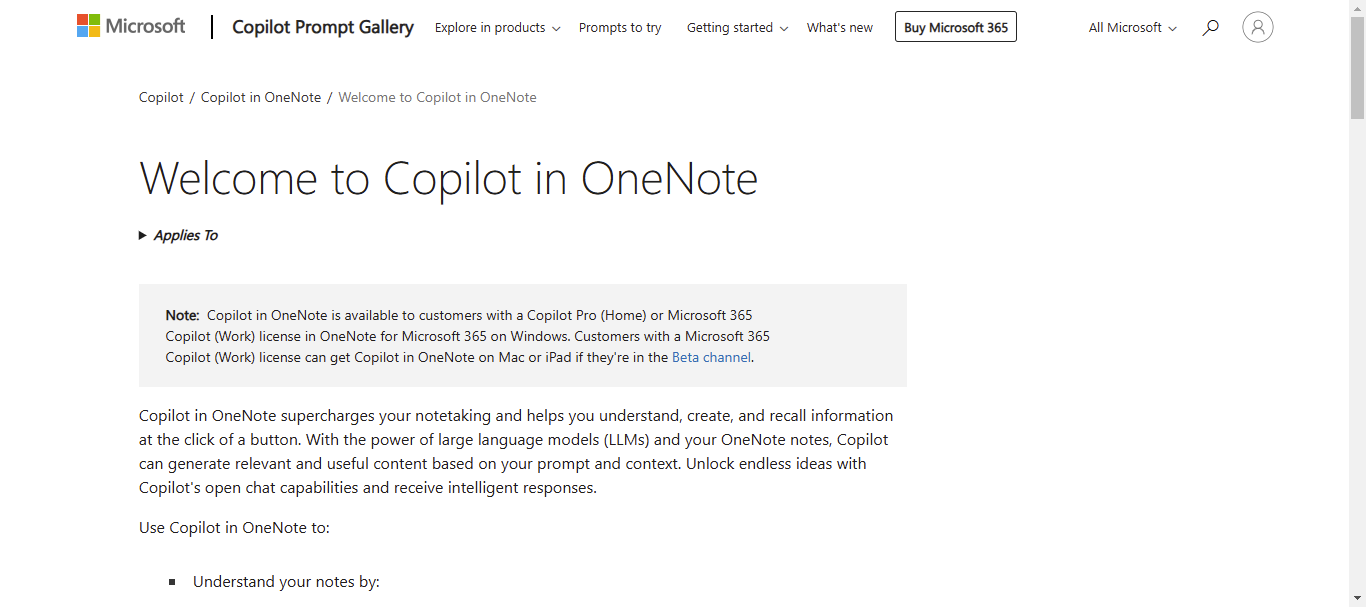Click the scrollbar down arrow
This screenshot has height=607, width=1366.
pyautogui.click(x=1357, y=599)
